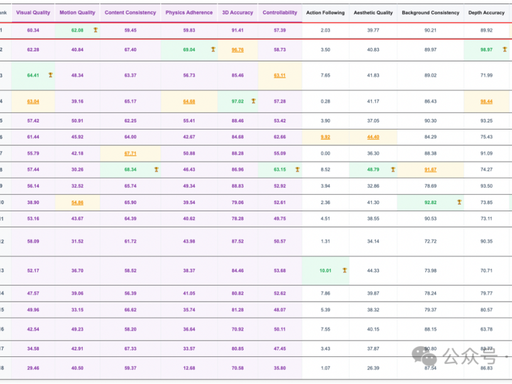Viewport: 512px width, 384px height.
Task: Click the Action Following column header
Action: (x=325, y=13)
